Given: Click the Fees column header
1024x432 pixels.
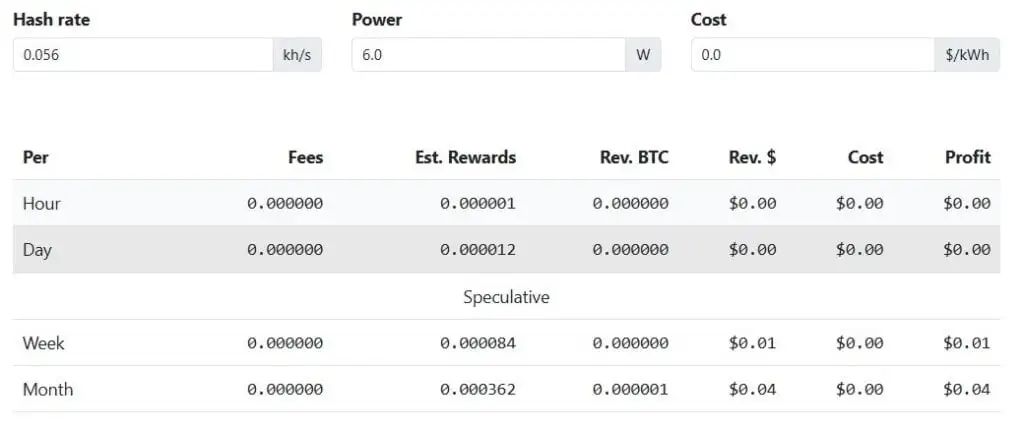Looking at the screenshot, I should [305, 157].
